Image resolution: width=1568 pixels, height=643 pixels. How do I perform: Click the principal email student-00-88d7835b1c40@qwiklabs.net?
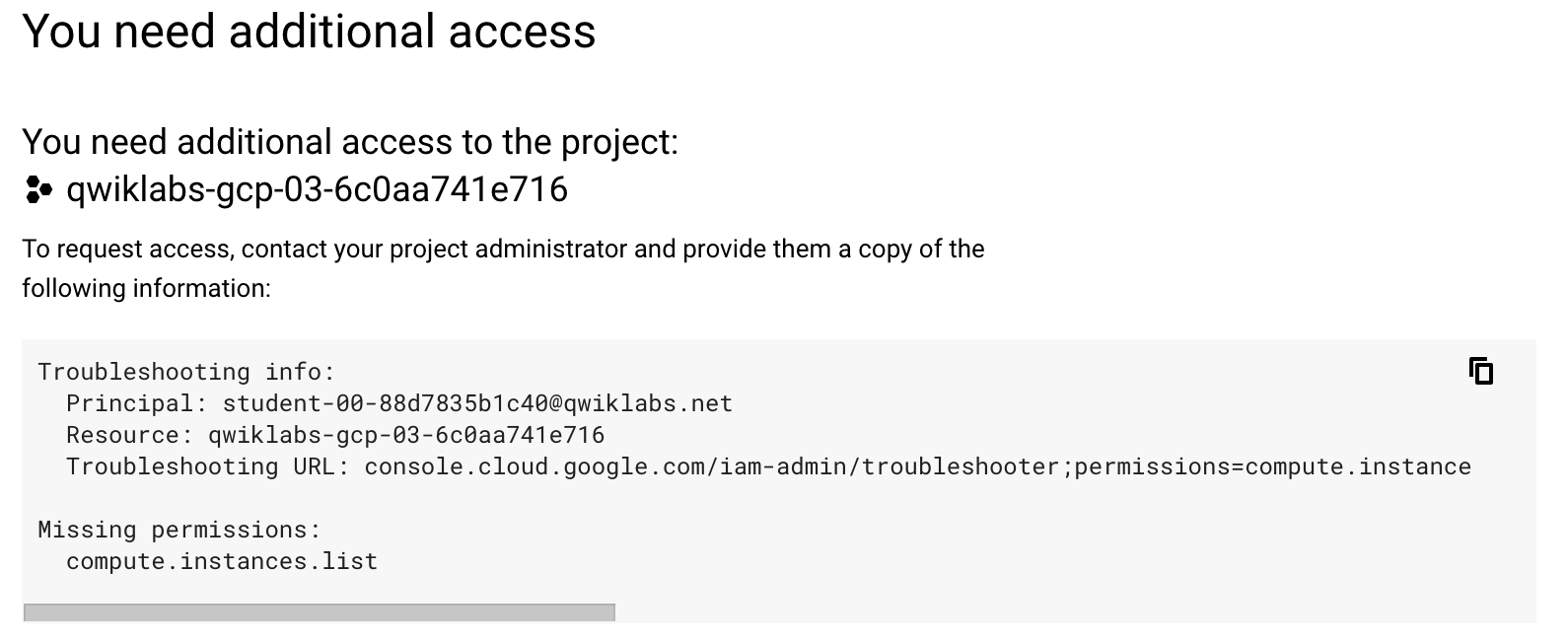coord(477,403)
